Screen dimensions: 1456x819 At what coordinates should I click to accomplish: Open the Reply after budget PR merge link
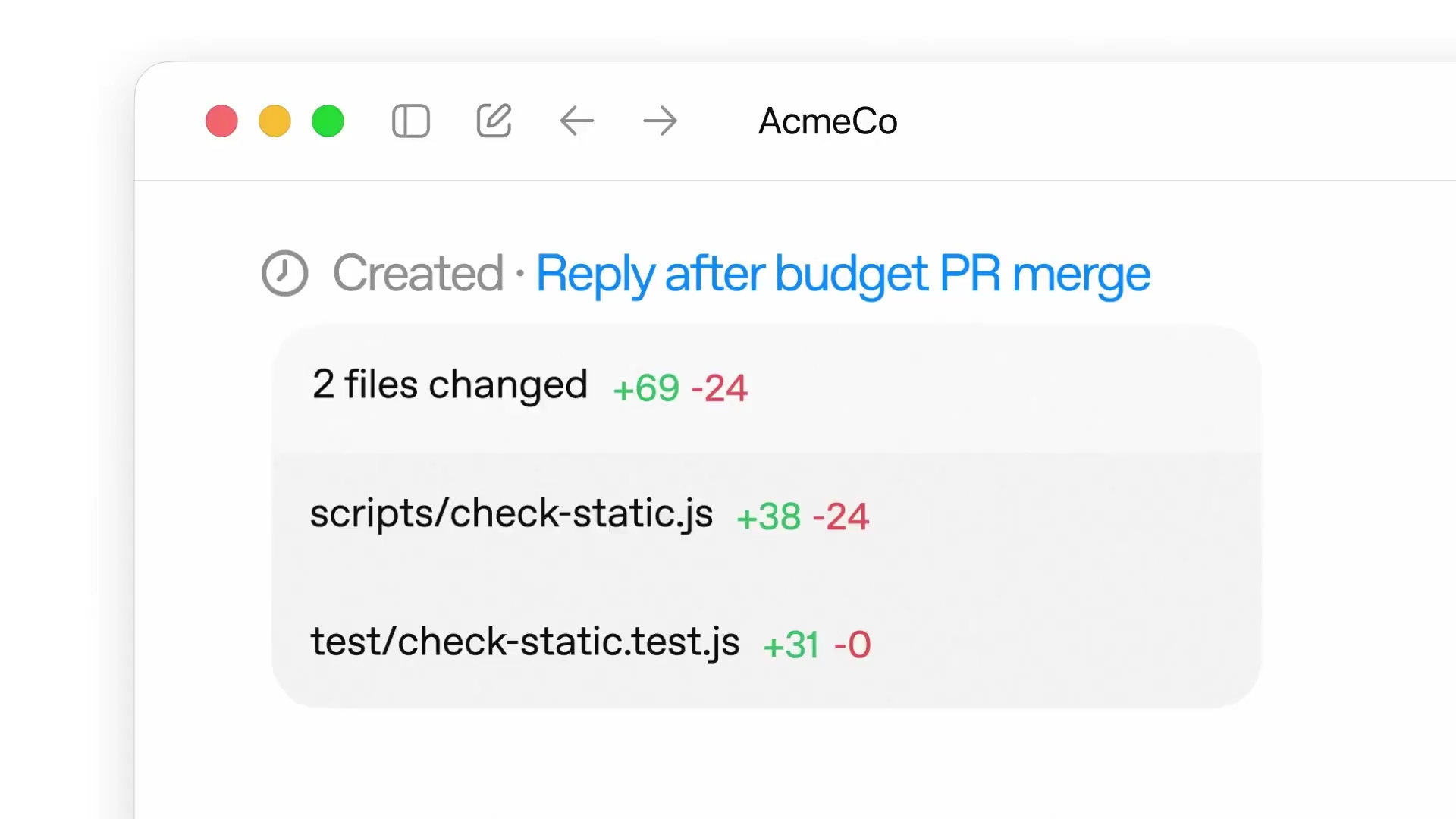click(x=843, y=275)
